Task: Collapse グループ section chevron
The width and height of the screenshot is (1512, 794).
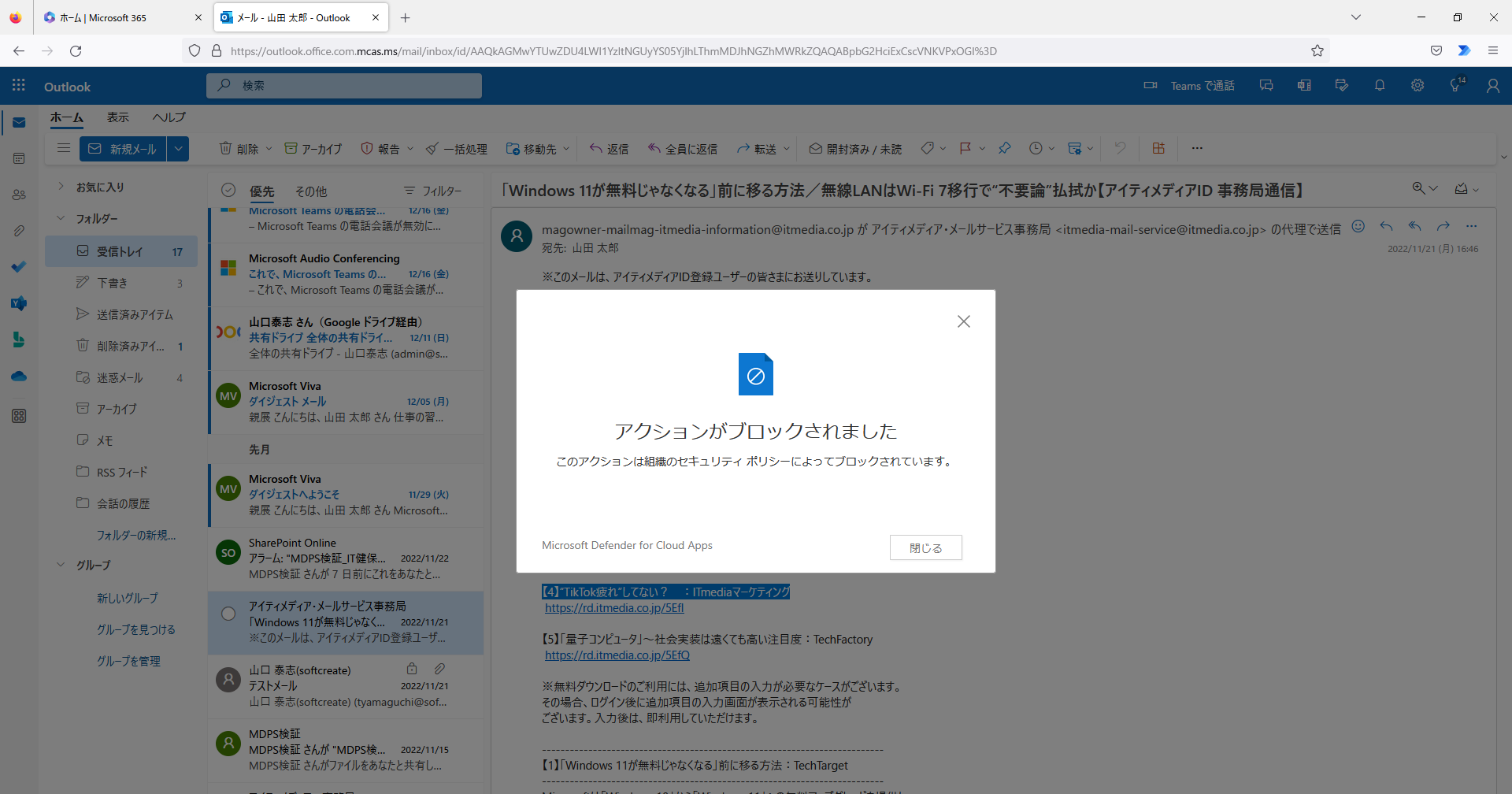Action: pos(61,565)
